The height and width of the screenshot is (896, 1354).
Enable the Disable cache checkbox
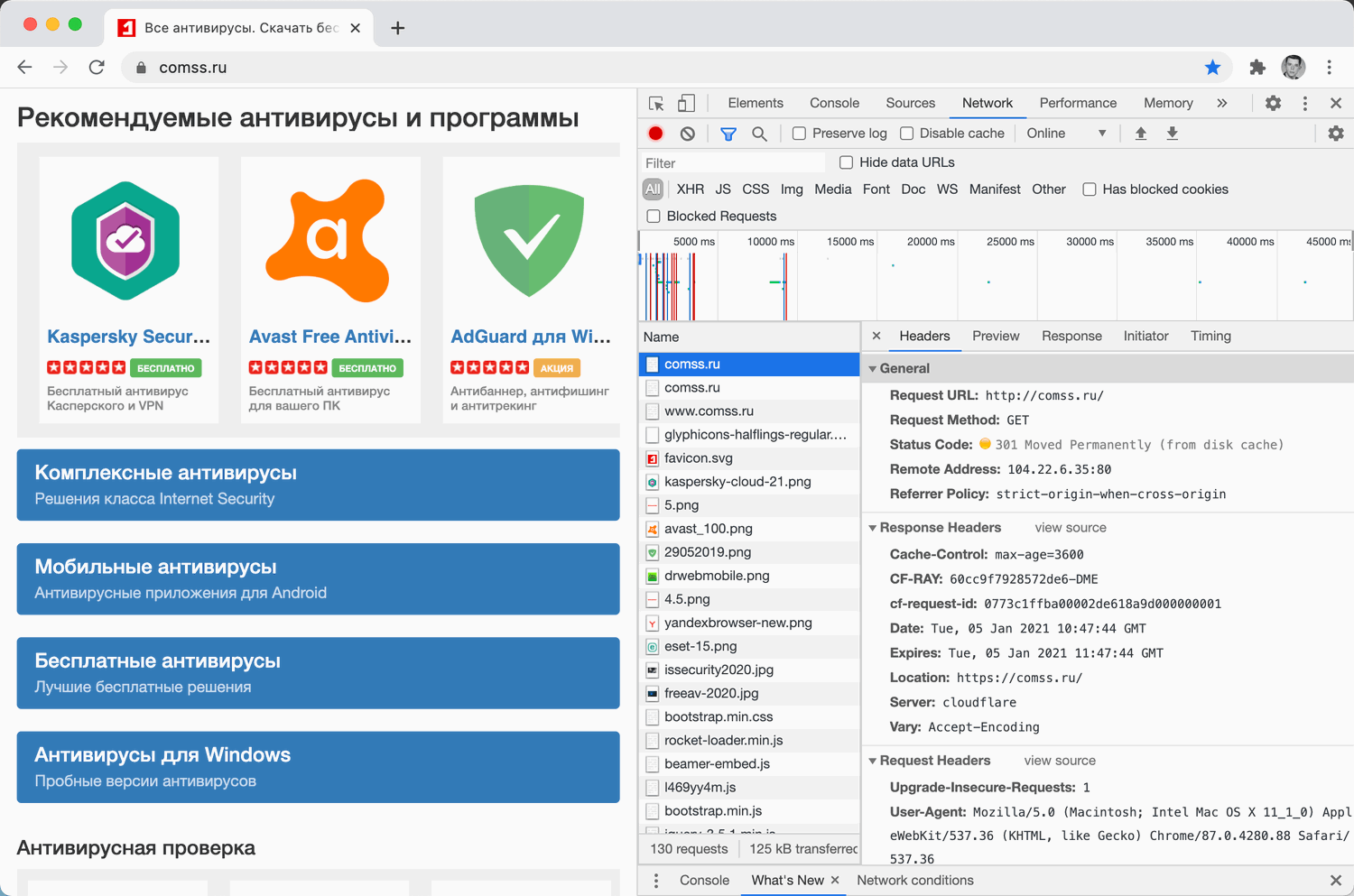(907, 134)
